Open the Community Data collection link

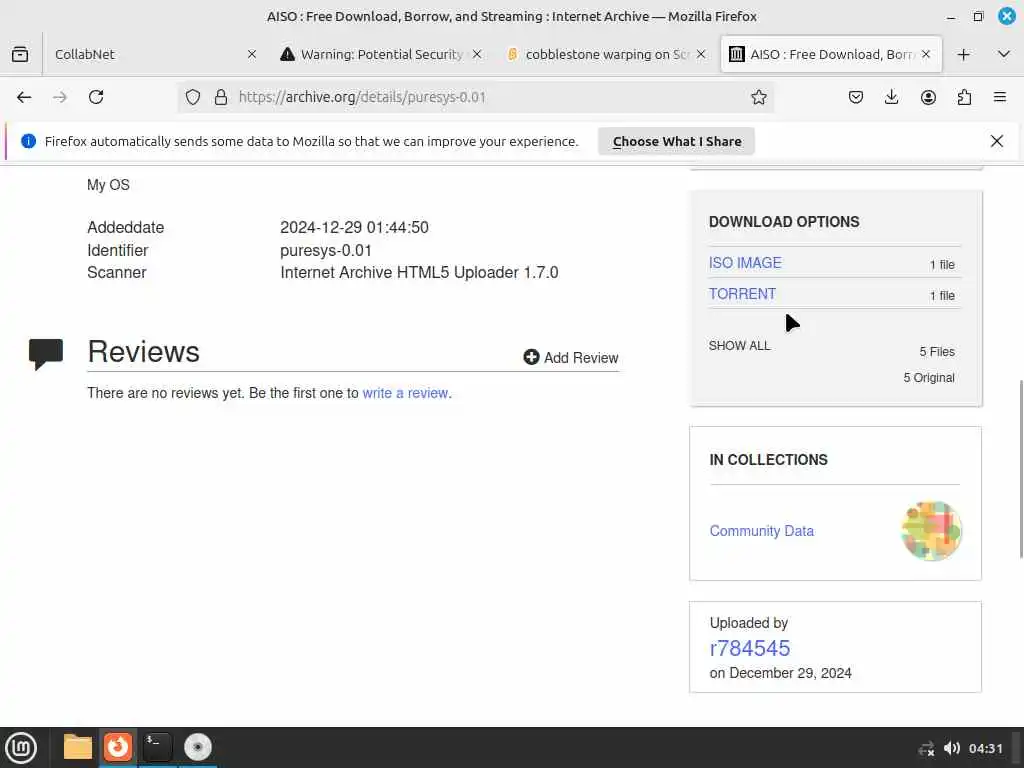[761, 531]
